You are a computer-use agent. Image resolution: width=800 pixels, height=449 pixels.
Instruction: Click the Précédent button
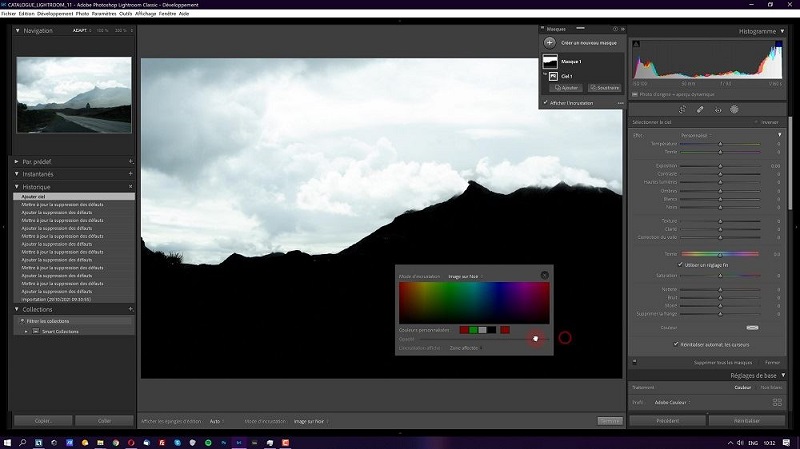[668, 421]
